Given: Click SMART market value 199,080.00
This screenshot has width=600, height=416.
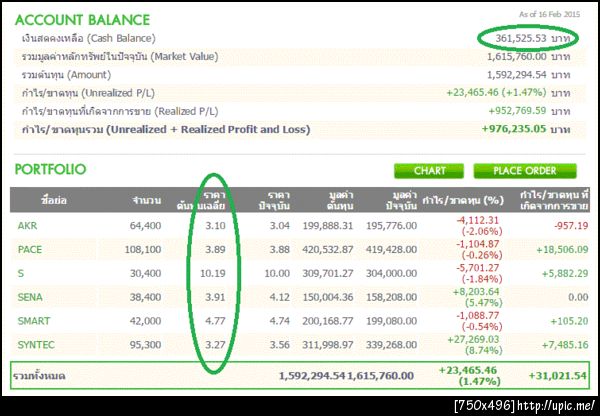Looking at the screenshot, I should (391, 321).
